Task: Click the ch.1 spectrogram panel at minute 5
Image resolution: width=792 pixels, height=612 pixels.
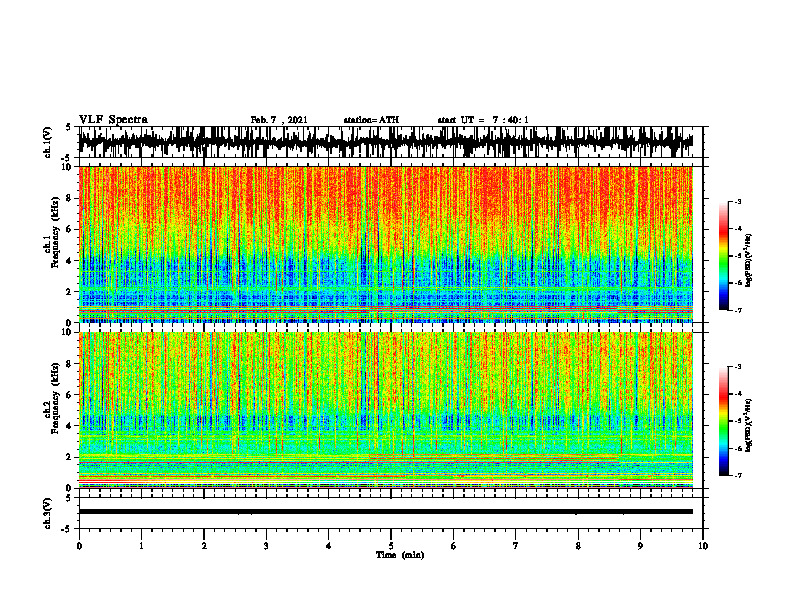Action: 391,244
